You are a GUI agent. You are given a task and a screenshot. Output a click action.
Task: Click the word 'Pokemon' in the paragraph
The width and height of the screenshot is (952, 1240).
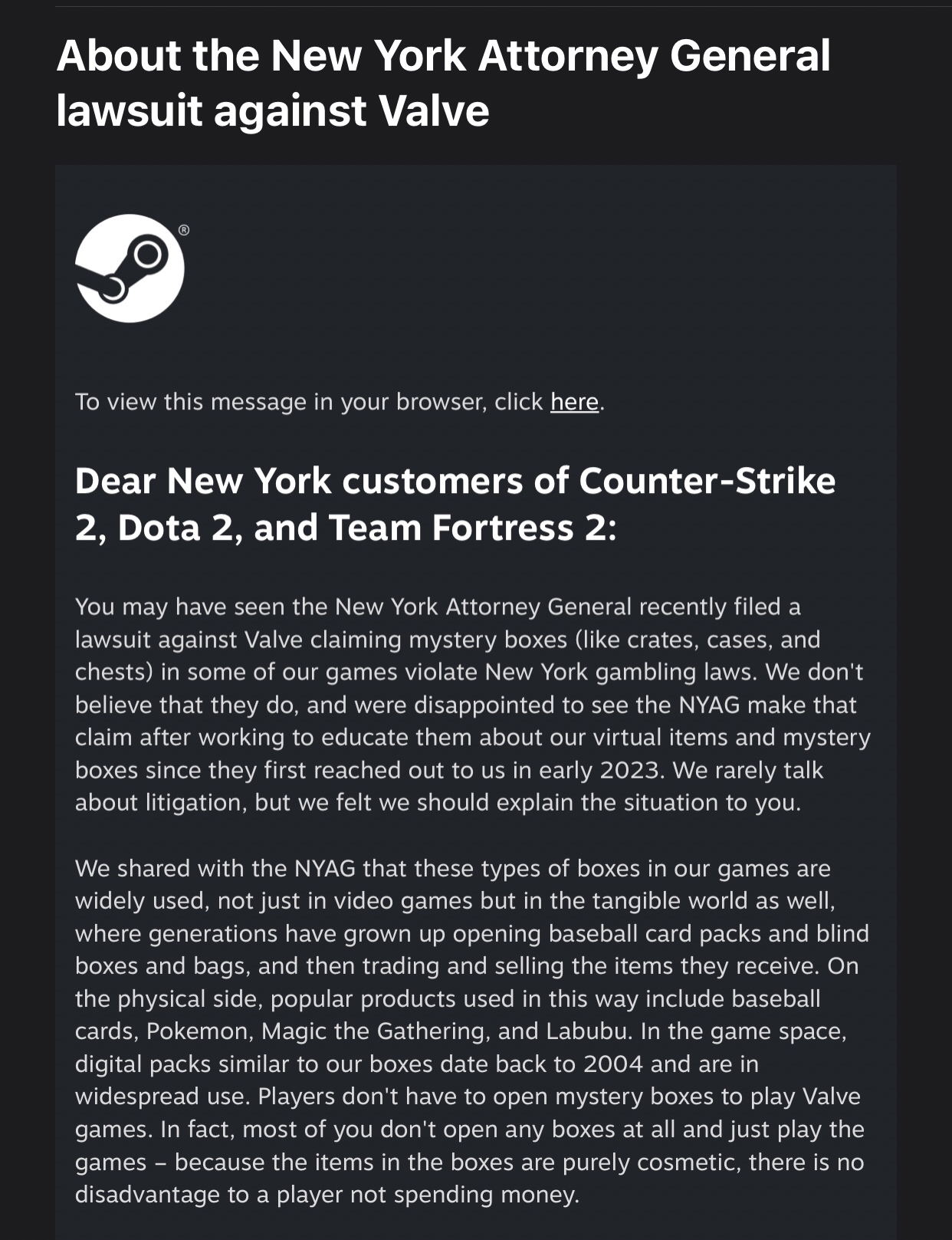(198, 1031)
